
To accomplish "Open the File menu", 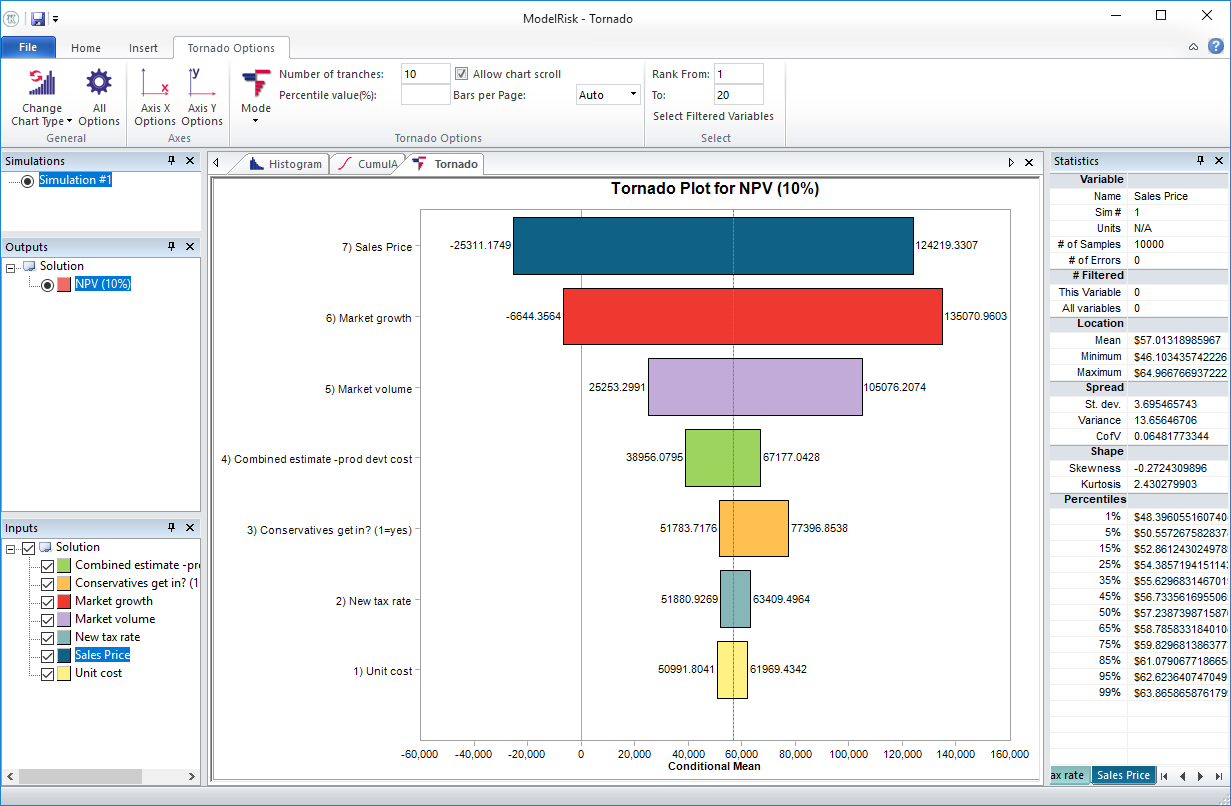I will click(x=29, y=47).
